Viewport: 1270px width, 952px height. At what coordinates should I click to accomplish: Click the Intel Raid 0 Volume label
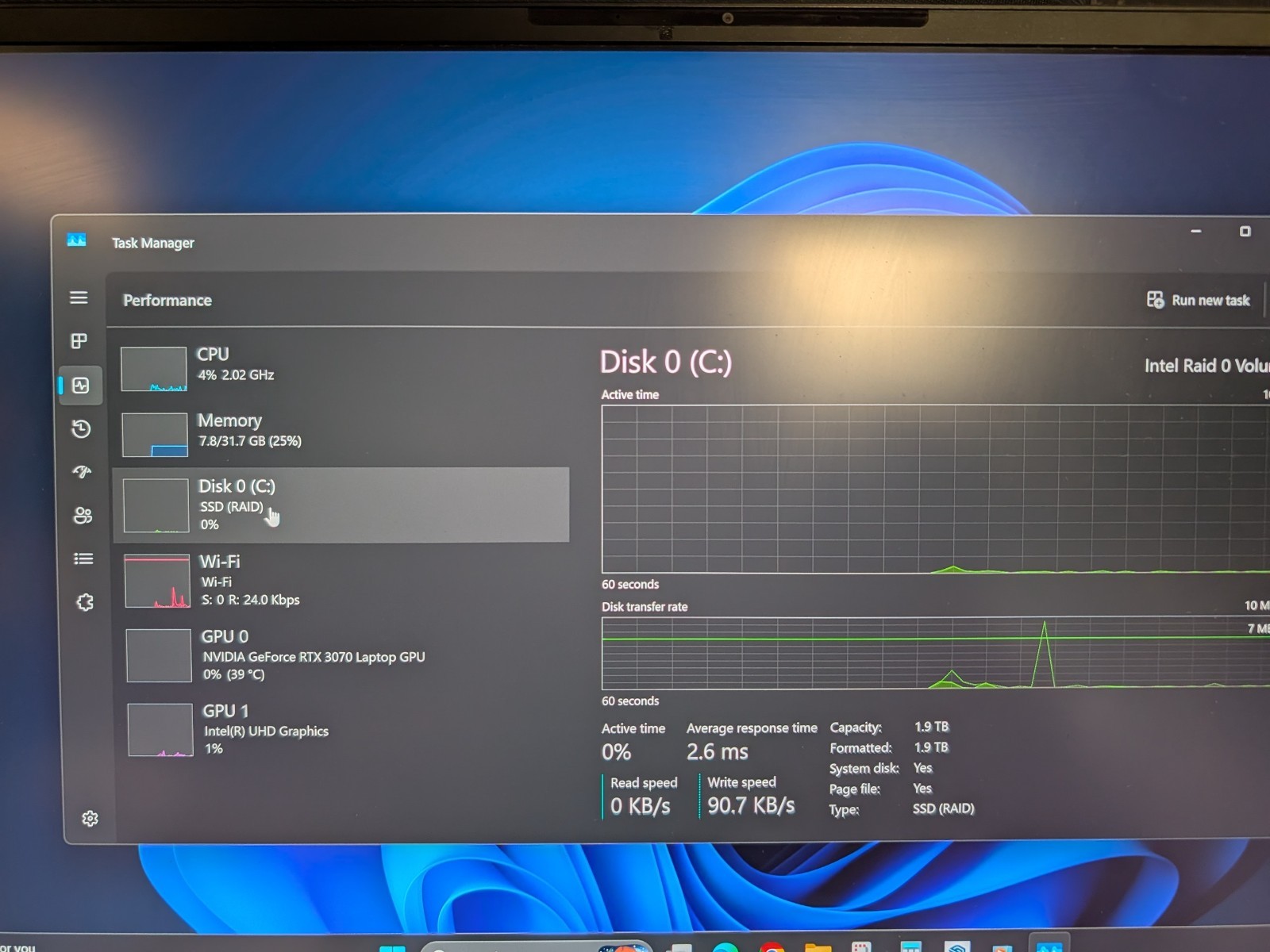1206,366
